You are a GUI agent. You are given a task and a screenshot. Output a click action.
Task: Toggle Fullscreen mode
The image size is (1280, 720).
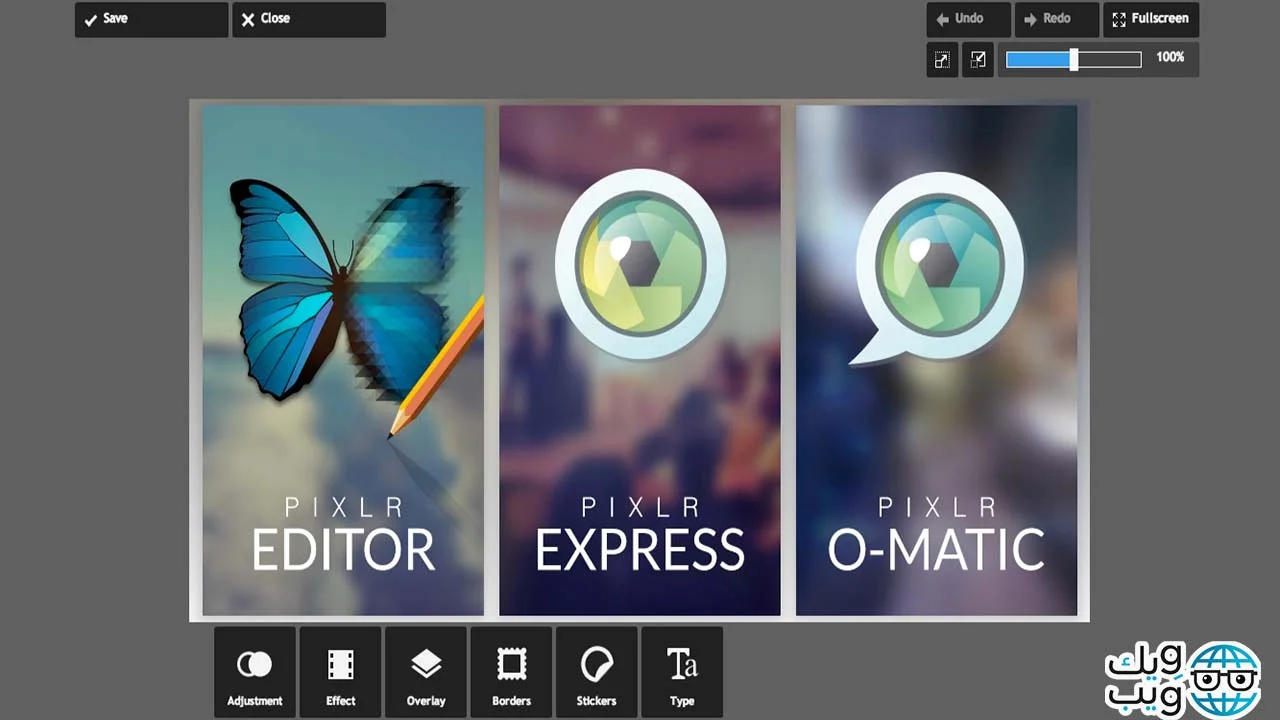[1151, 19]
